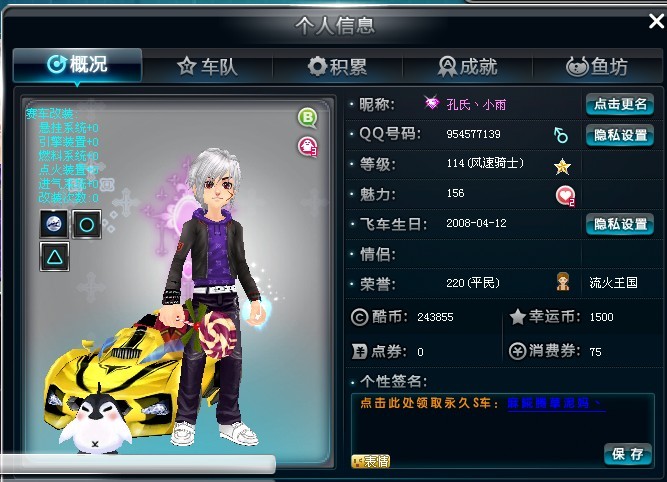Switch to the 车队 tab

(x=207, y=66)
